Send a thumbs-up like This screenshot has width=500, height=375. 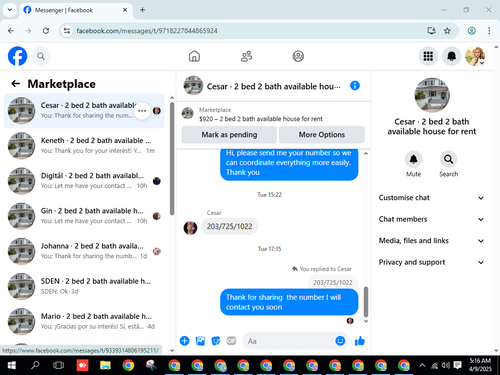coord(360,341)
